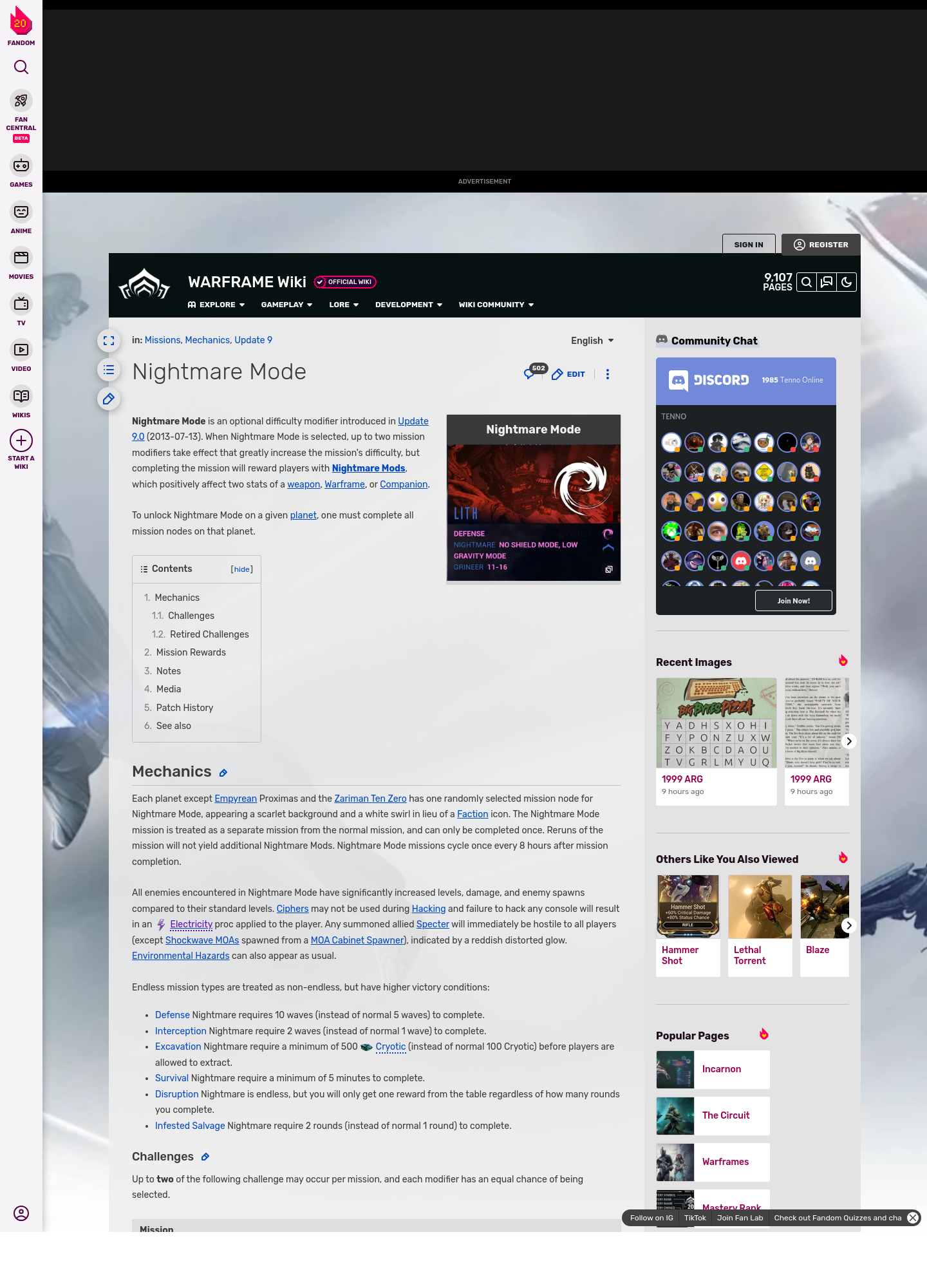Jump to Retired Challenges in Contents
Image resolution: width=927 pixels, height=1288 pixels.
point(209,634)
